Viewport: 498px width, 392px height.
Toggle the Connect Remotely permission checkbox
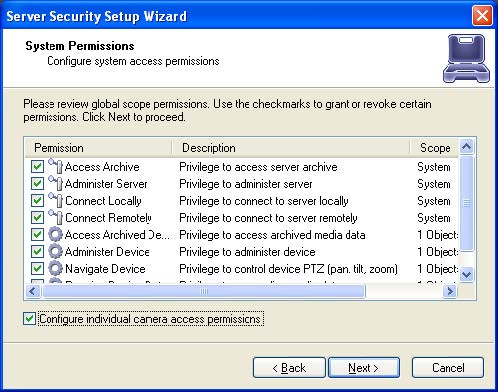pos(37,217)
